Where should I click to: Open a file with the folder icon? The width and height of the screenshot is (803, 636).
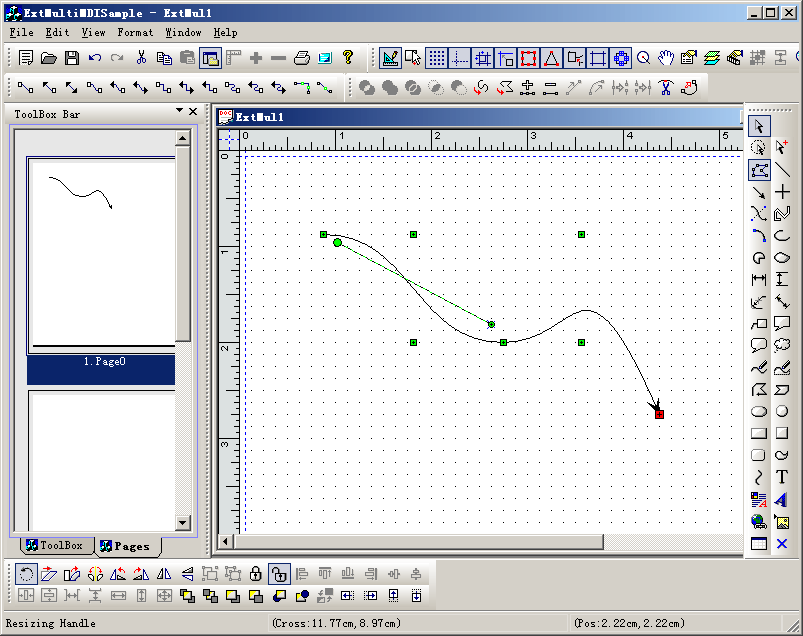click(49, 58)
